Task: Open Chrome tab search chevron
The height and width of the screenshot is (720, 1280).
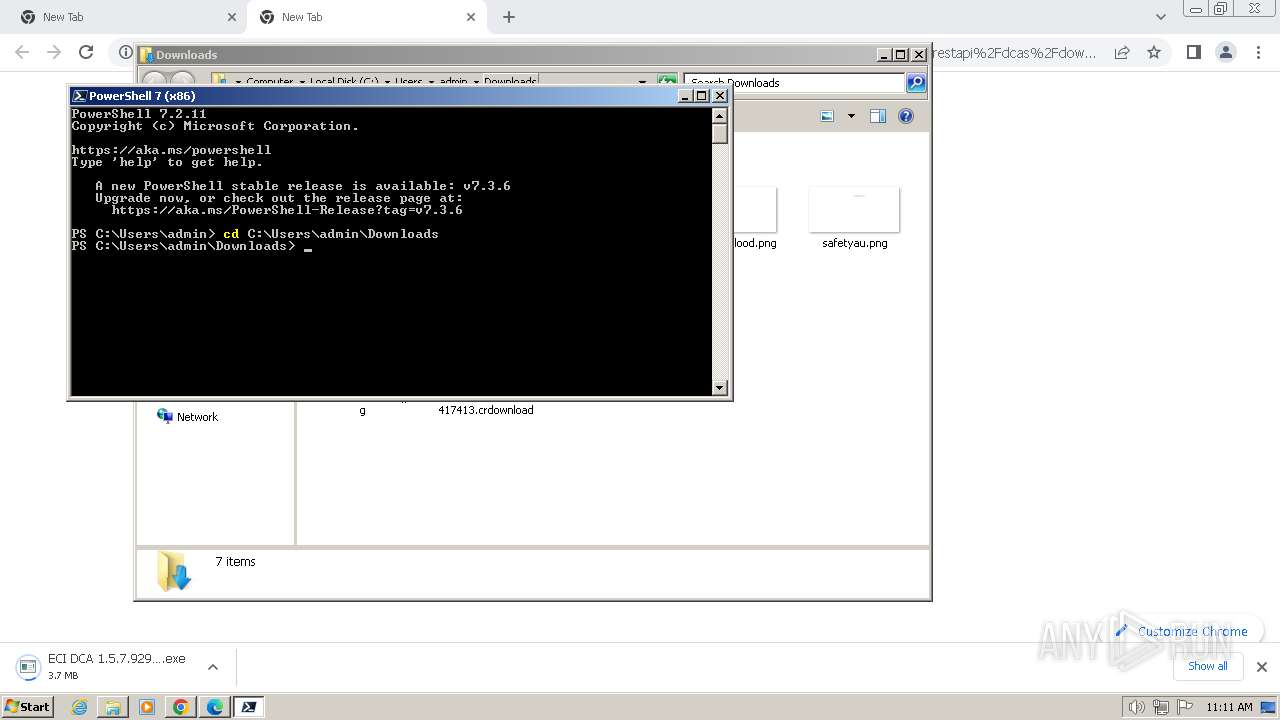Action: point(1161,17)
